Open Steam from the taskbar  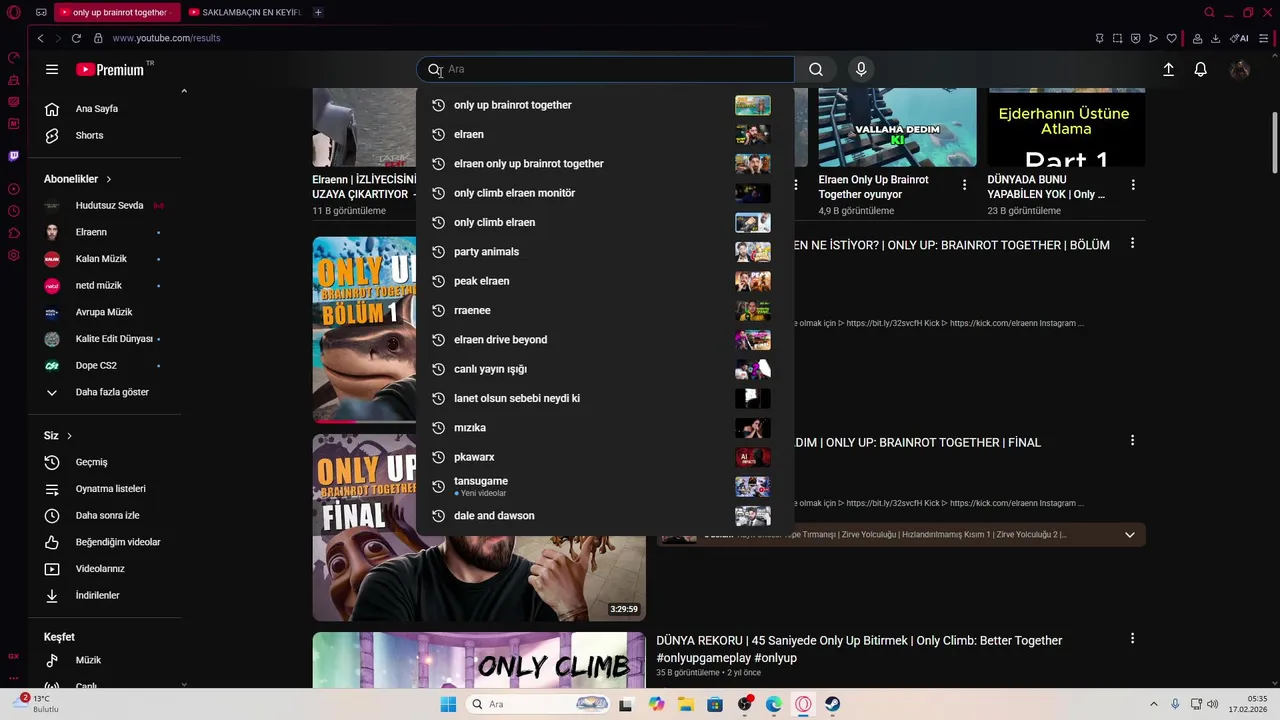(x=832, y=704)
